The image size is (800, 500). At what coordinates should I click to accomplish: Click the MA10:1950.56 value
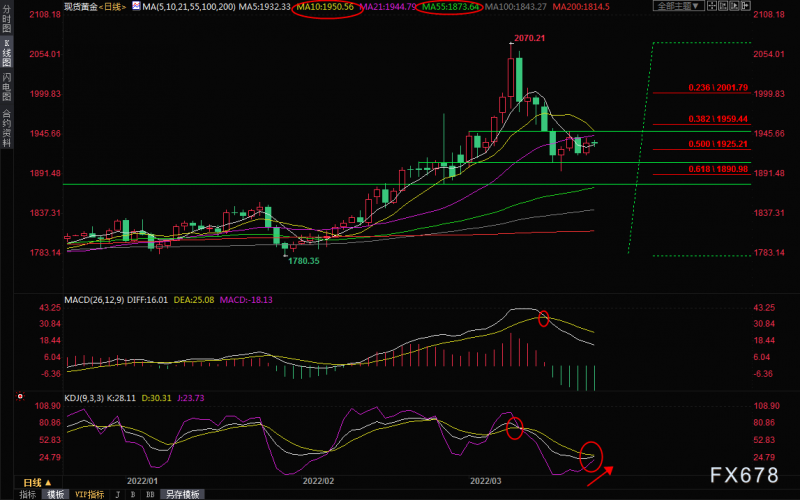click(x=325, y=7)
